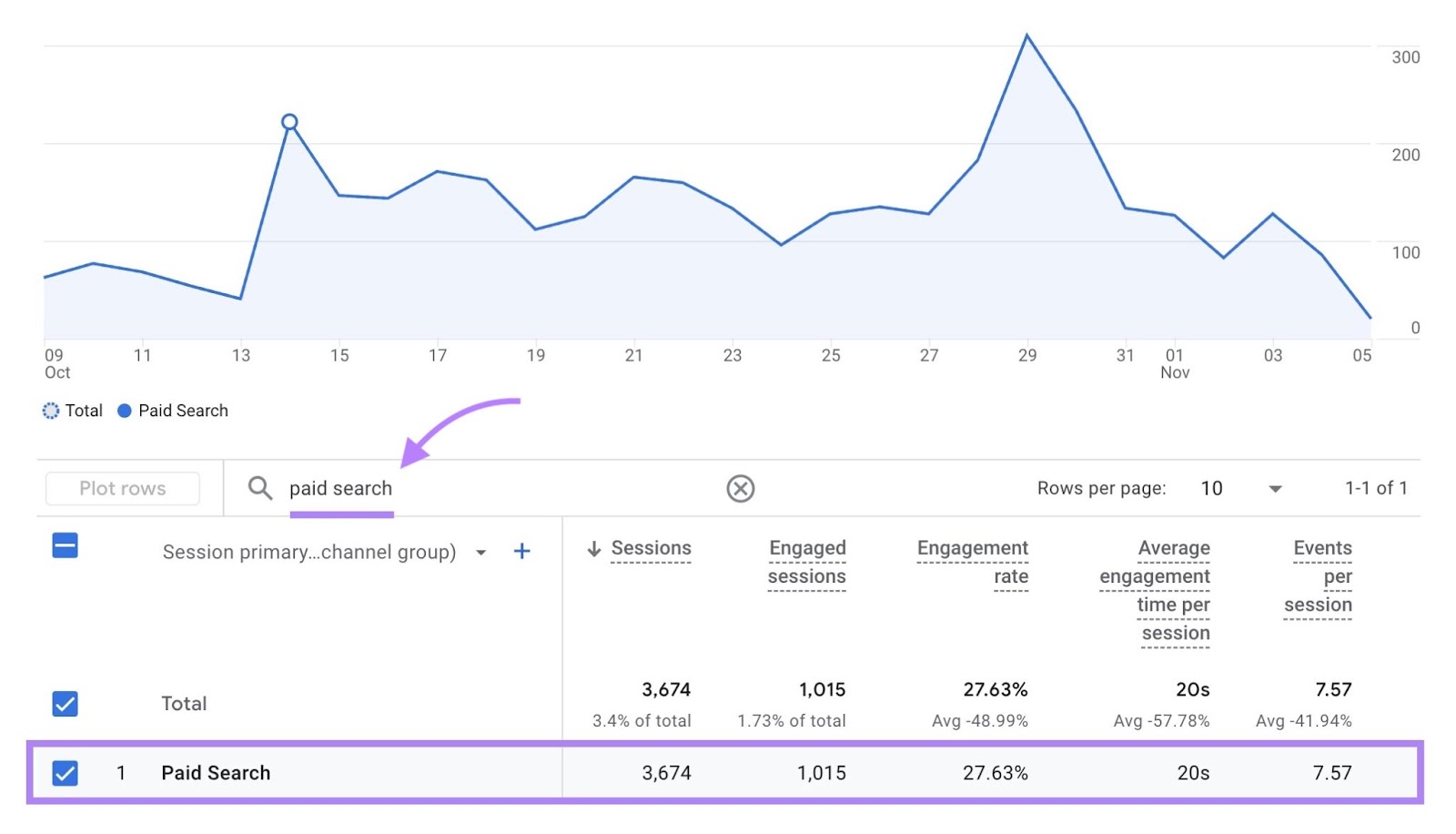Expand the dropdown arrow next to 10

click(x=1274, y=489)
